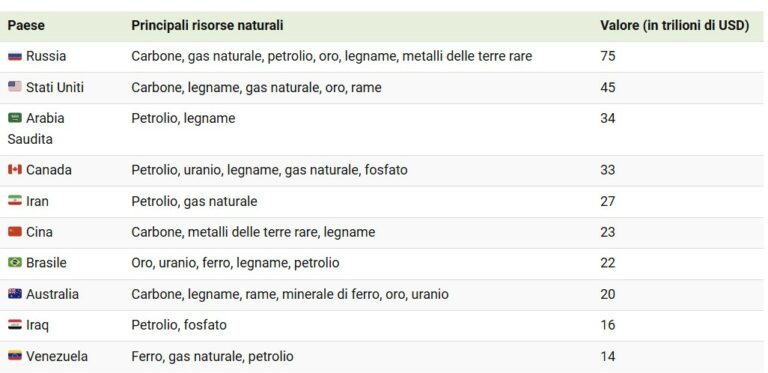Click the Brasile country name

point(46,263)
